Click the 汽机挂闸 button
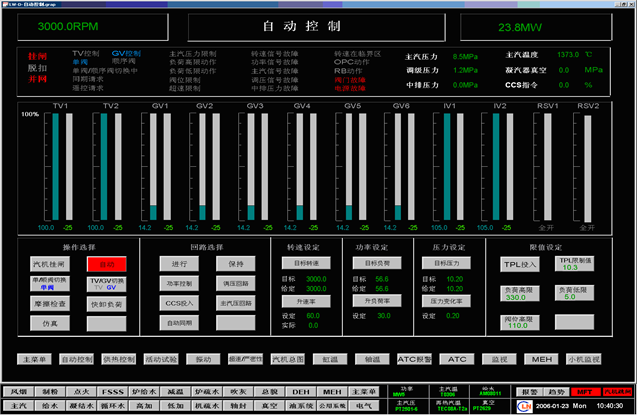The width and height of the screenshot is (637, 415). [x=50, y=264]
